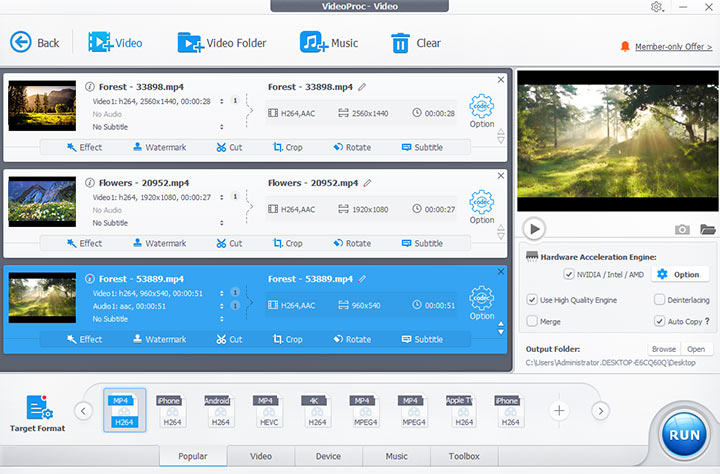Take a snapshot with camera icon
The width and height of the screenshot is (720, 474).
pyautogui.click(x=682, y=229)
